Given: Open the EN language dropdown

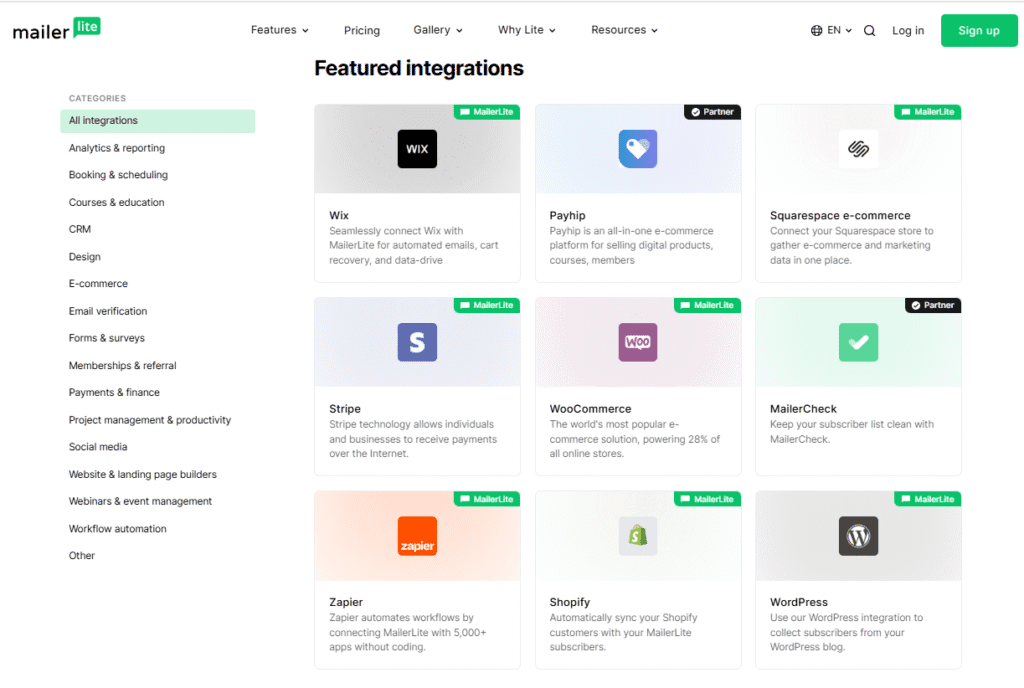Looking at the screenshot, I should pyautogui.click(x=839, y=30).
